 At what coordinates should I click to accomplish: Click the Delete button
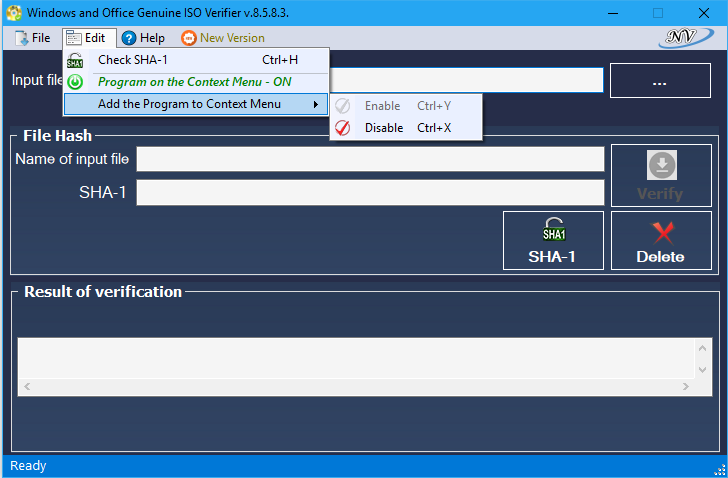click(661, 240)
